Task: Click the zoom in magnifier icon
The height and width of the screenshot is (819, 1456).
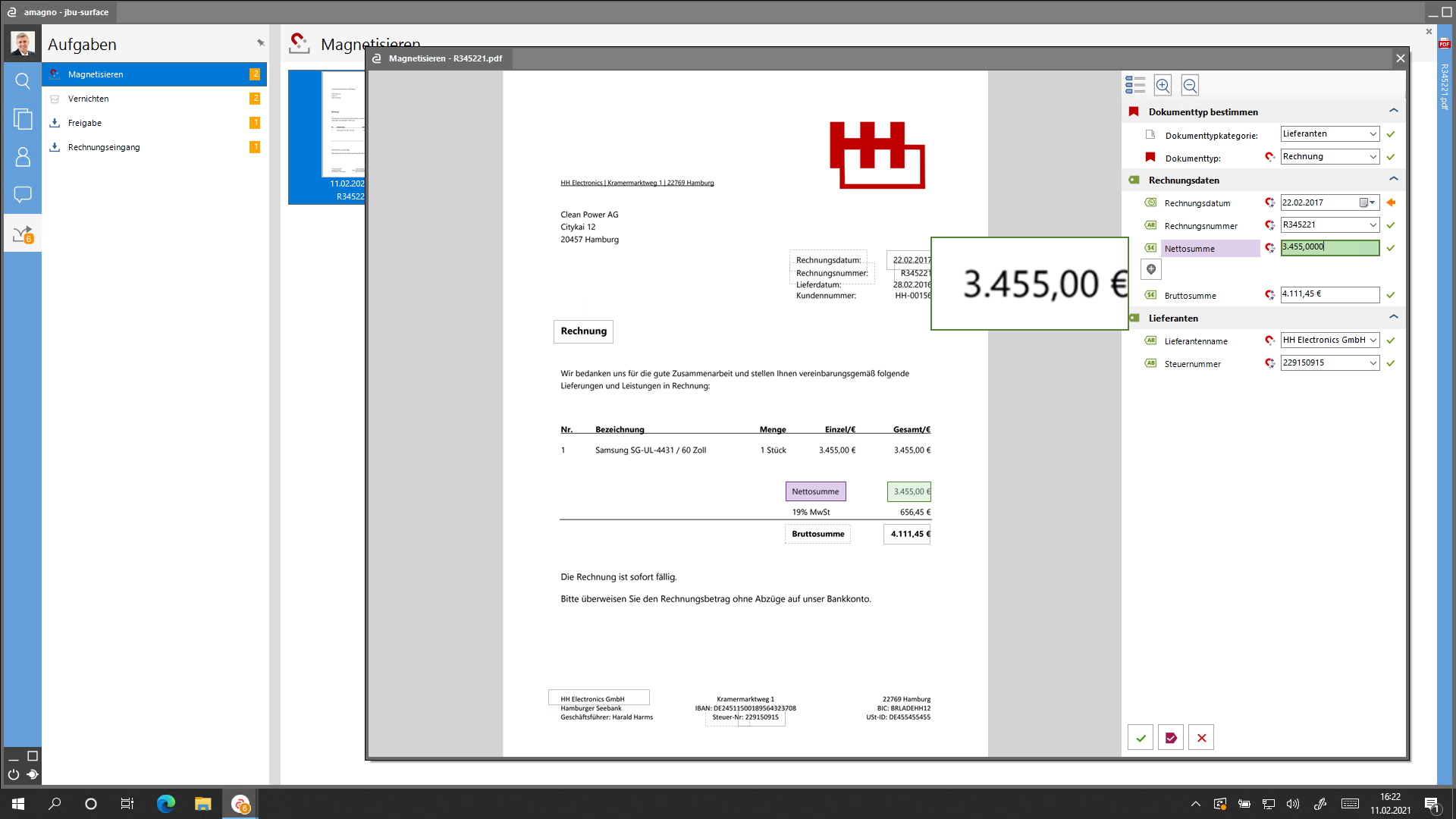Action: [x=1163, y=86]
